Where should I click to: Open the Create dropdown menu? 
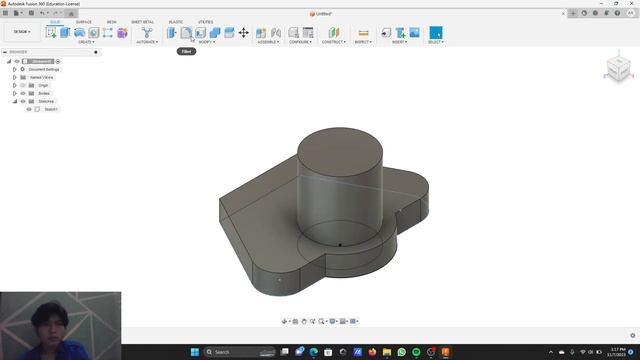coord(86,42)
